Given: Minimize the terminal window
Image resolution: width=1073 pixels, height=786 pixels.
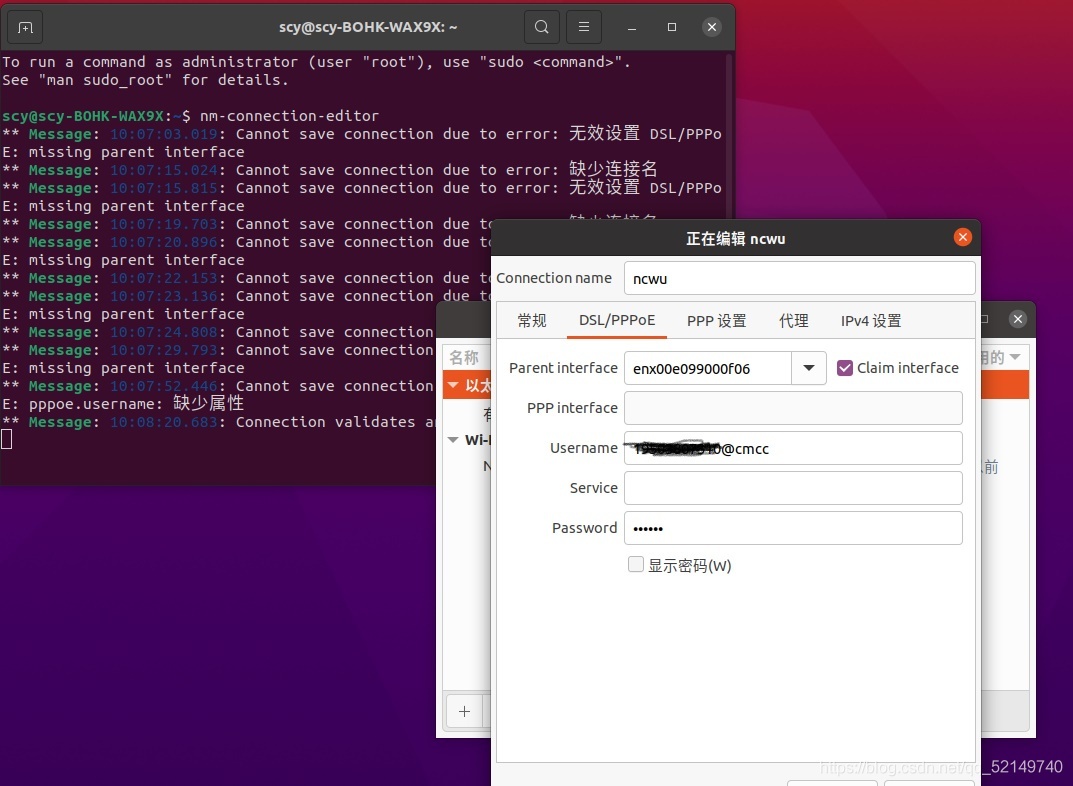Looking at the screenshot, I should tap(632, 27).
